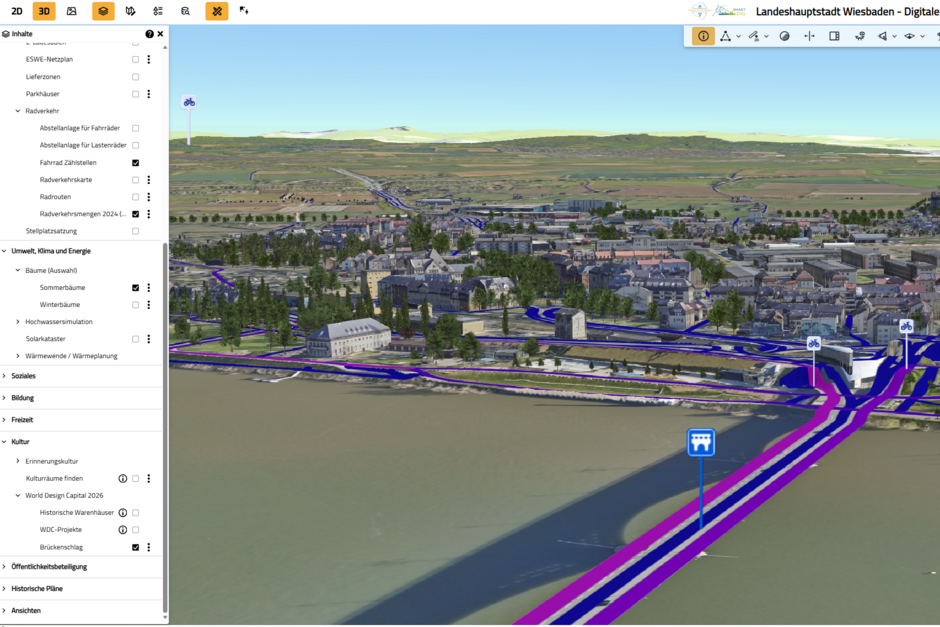The height and width of the screenshot is (627, 940).
Task: Show info for WDC-Projekte
Action: 123,530
